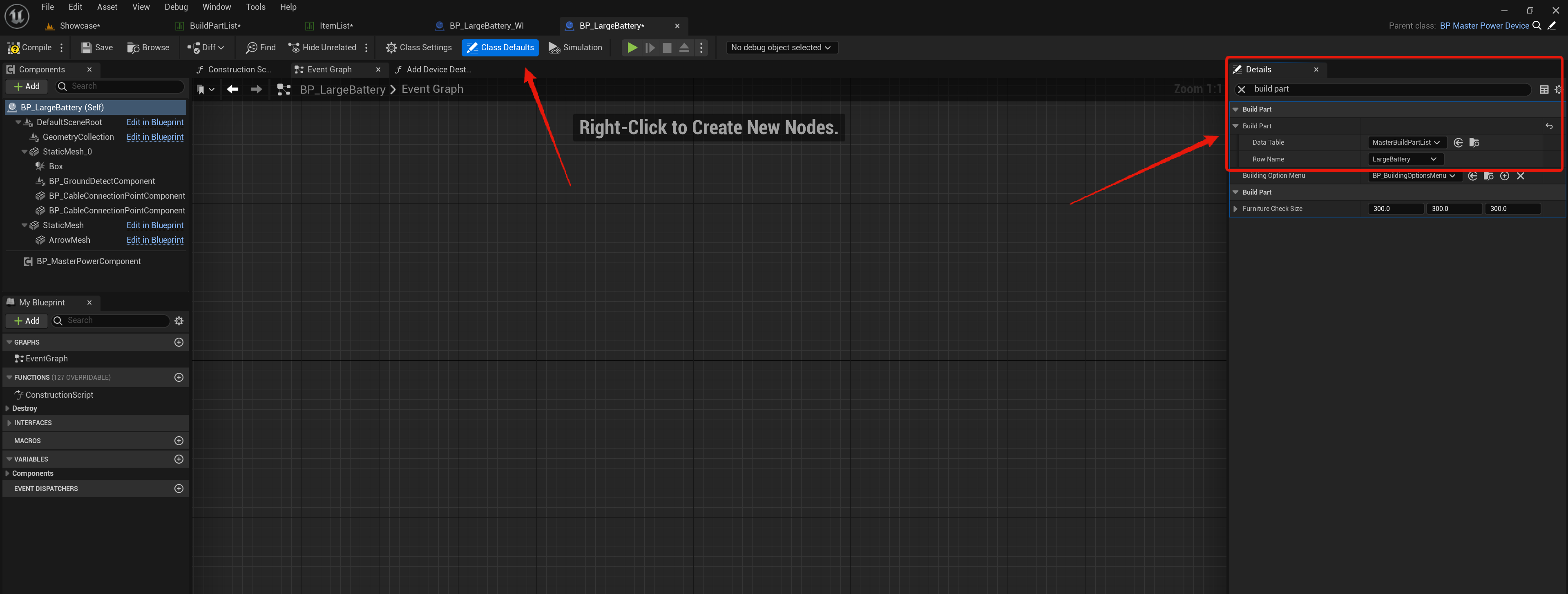Click the Components search field
This screenshot has width=1568, height=594.
tap(125, 87)
